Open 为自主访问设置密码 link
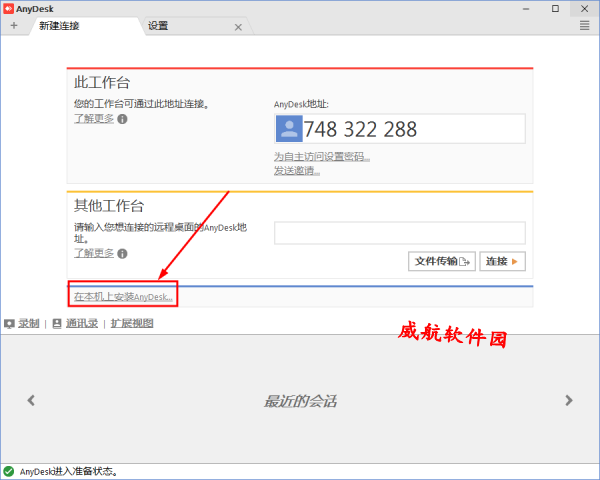Screen dimensions: 600x480 tap(322, 157)
